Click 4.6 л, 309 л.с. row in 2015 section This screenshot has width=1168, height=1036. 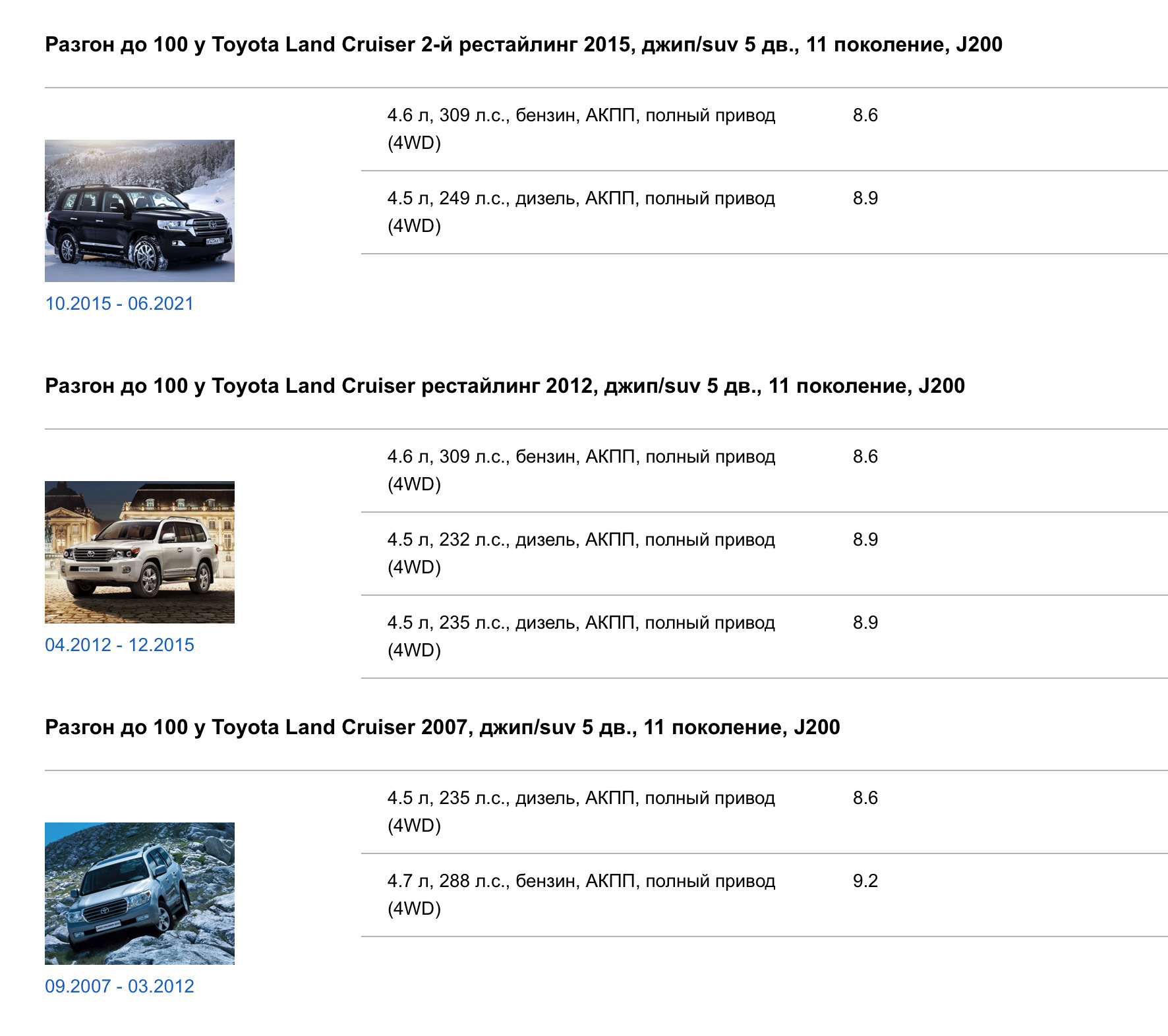coord(581,129)
